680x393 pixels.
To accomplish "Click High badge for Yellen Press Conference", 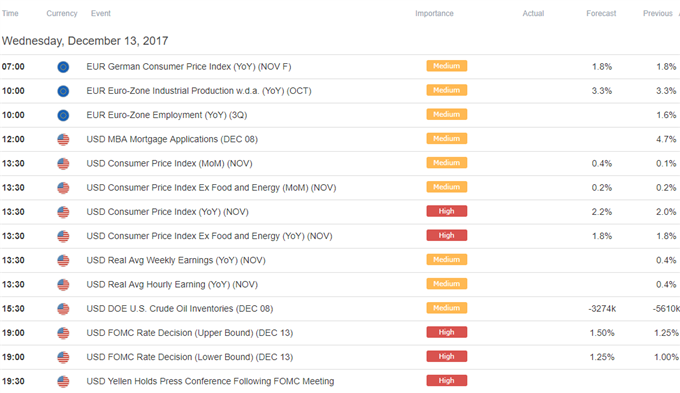I will 447,380.
